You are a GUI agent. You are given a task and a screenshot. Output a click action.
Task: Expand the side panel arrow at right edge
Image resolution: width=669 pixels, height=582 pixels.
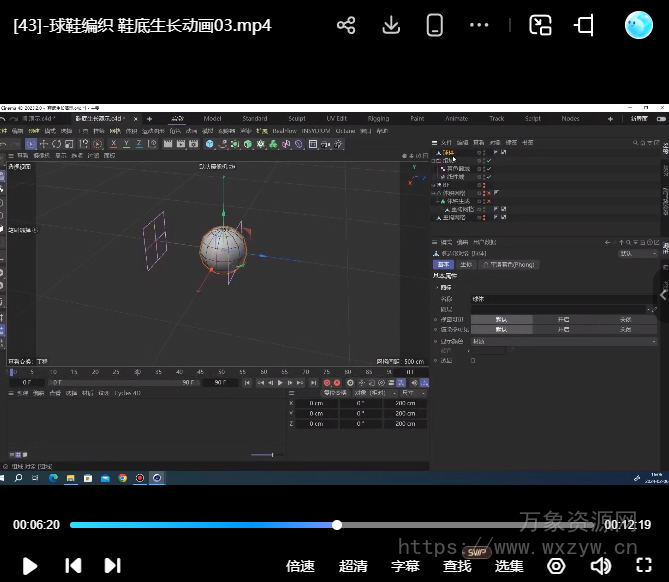tap(661, 295)
